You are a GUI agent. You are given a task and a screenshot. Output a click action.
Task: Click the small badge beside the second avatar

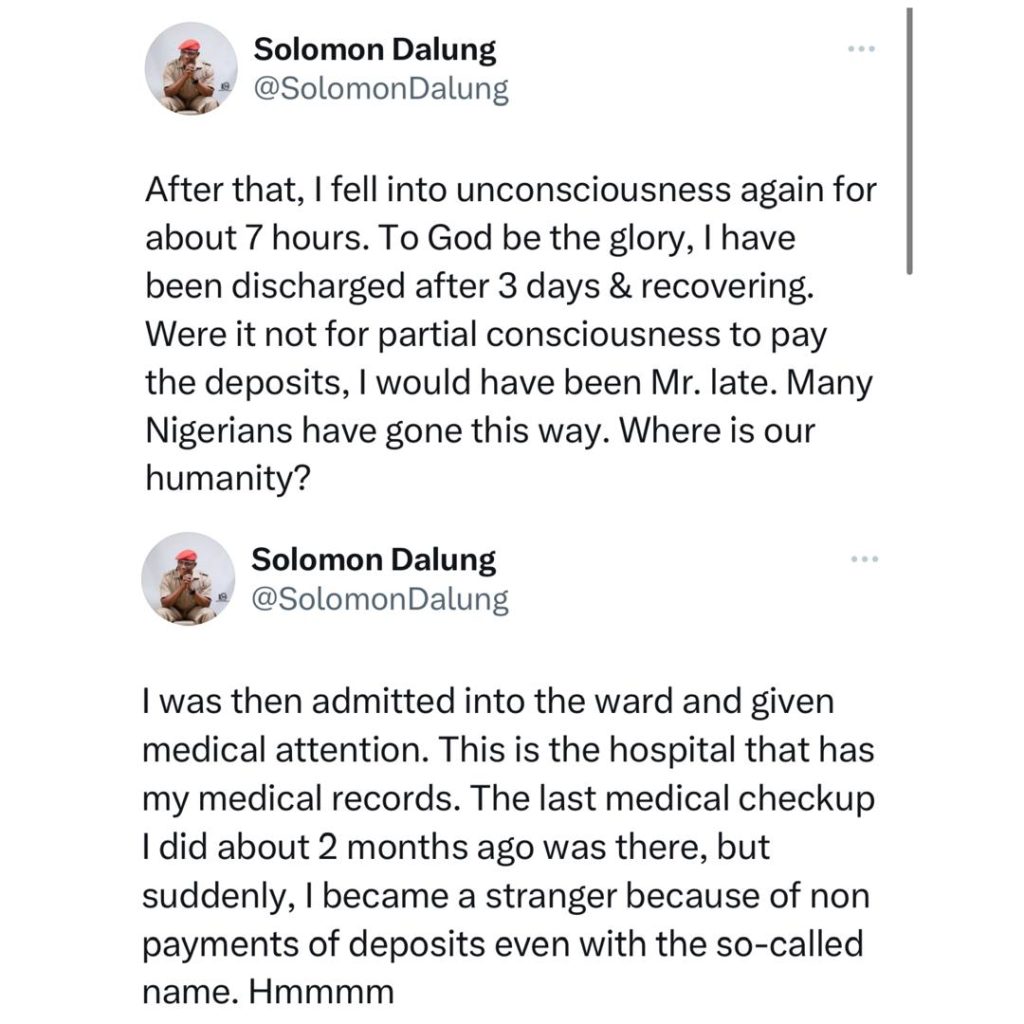226,597
